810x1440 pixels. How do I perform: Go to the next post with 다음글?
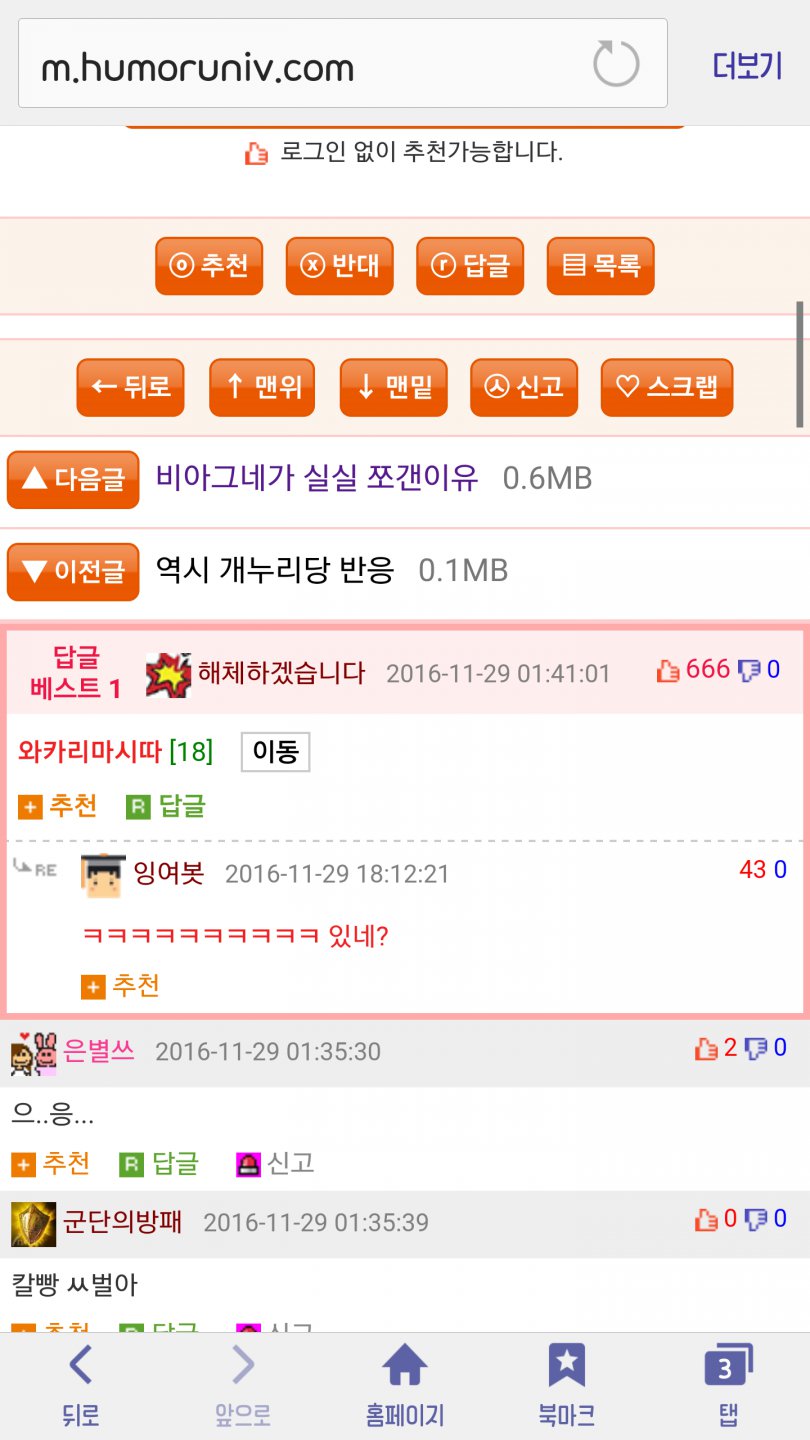pyautogui.click(x=73, y=480)
